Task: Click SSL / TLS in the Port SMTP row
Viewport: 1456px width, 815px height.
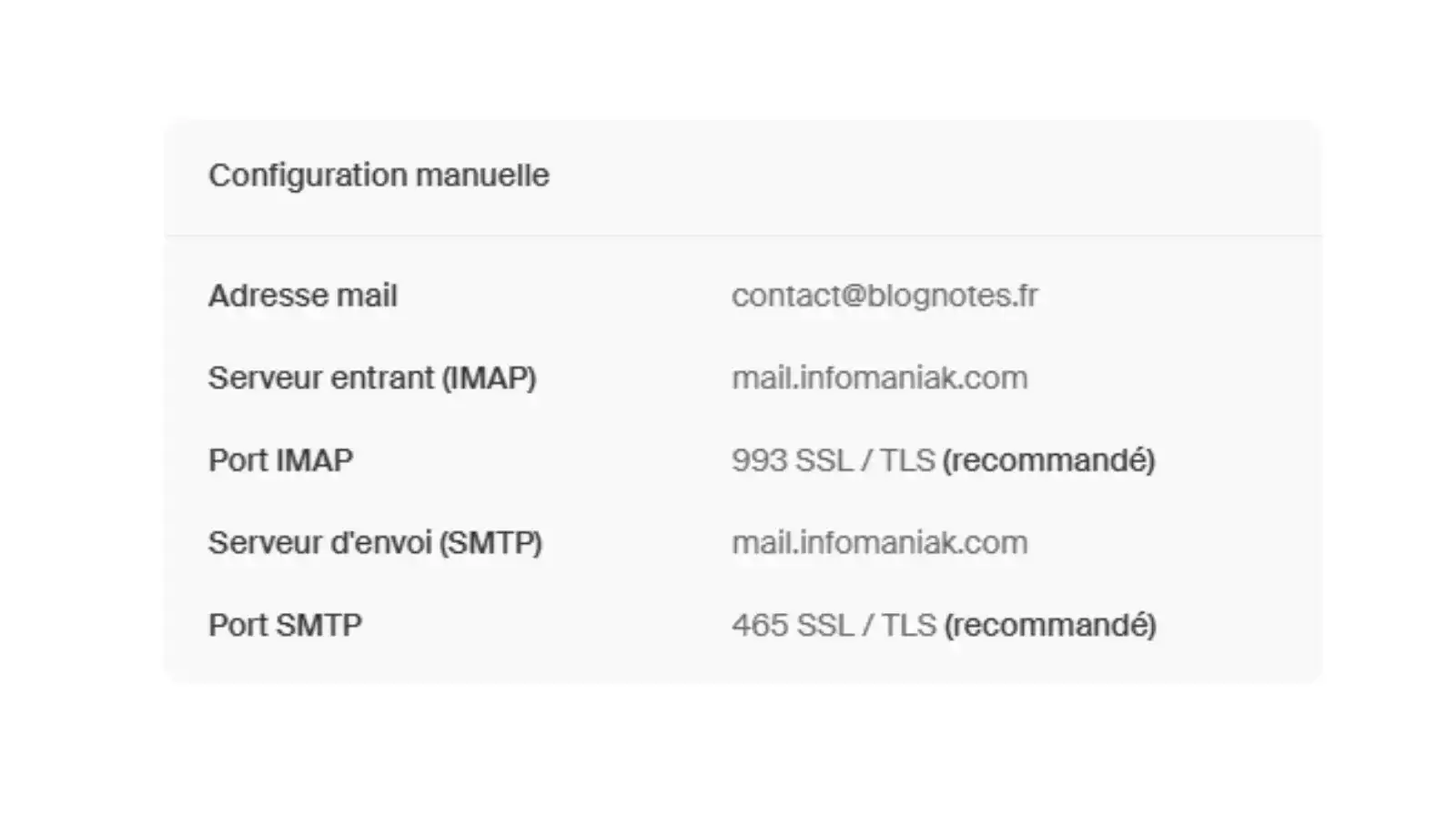Action: (865, 625)
